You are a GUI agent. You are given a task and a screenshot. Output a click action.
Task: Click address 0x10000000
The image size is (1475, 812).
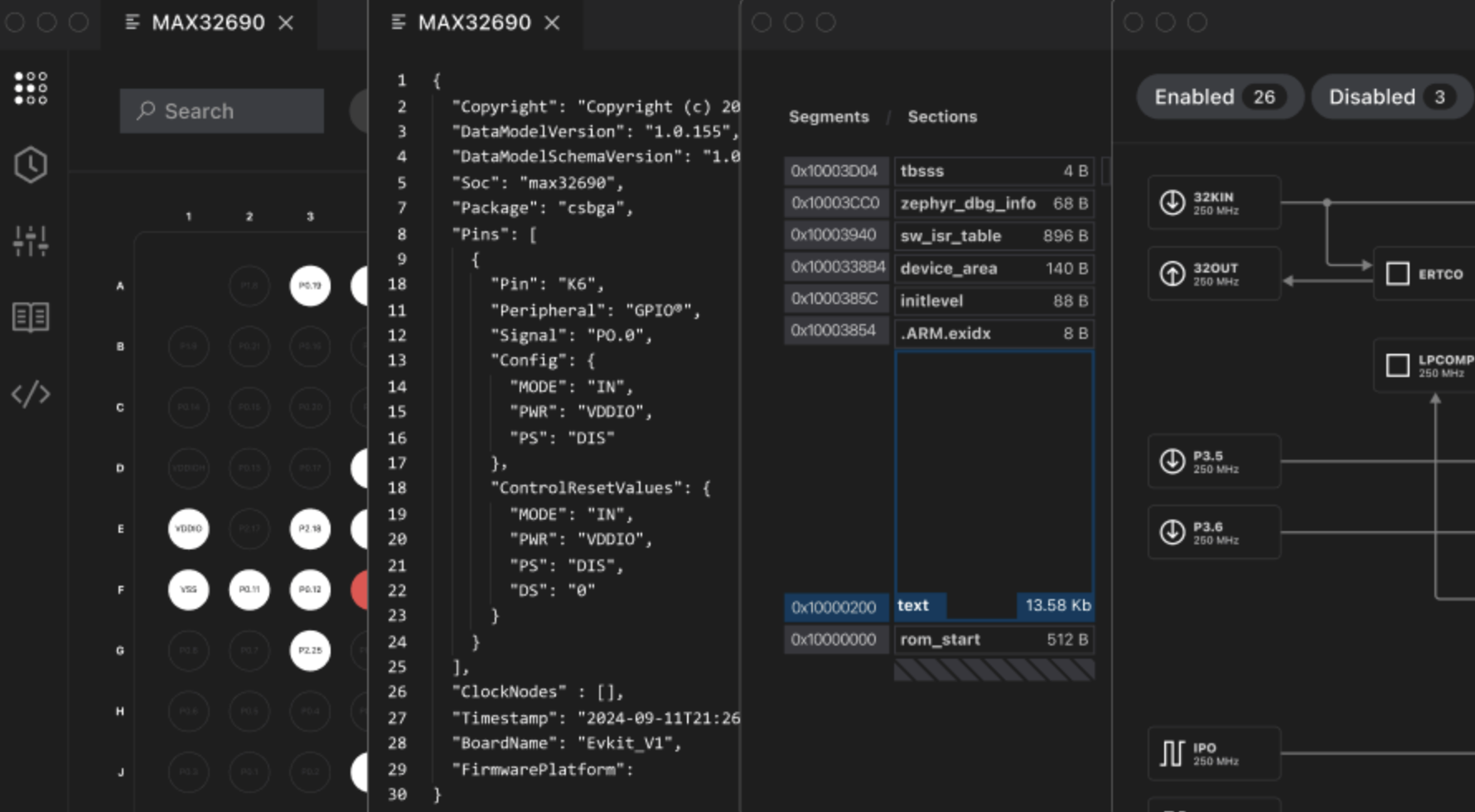(x=836, y=640)
